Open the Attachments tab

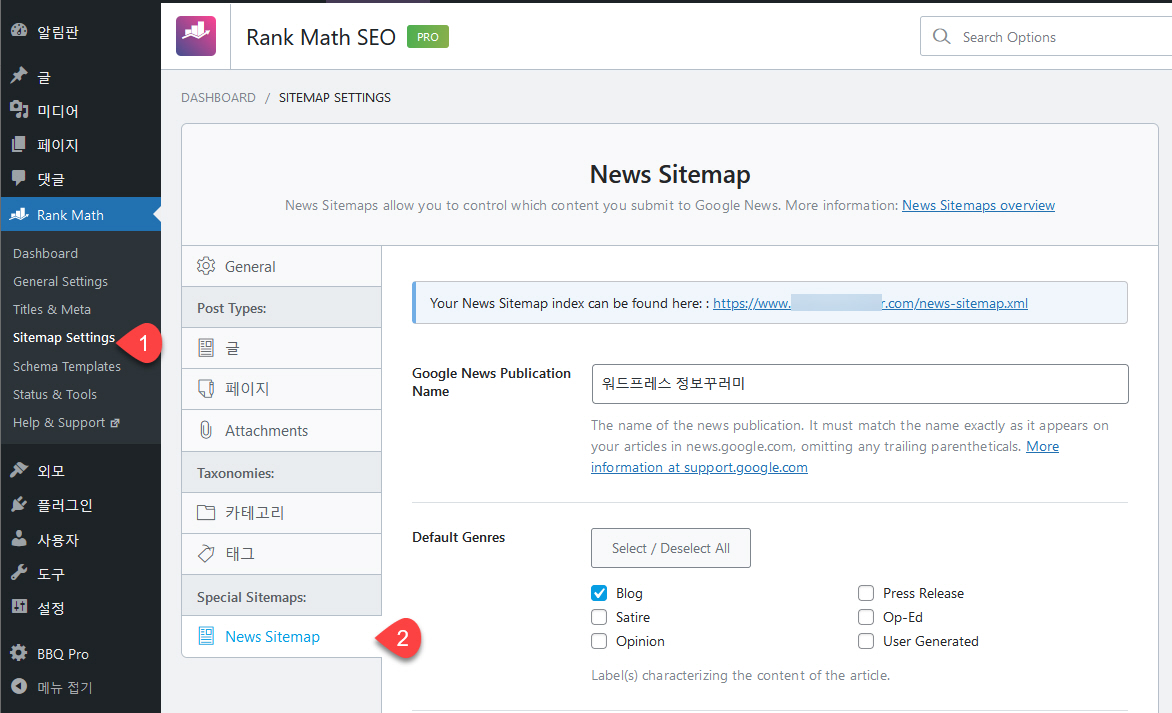[281, 430]
